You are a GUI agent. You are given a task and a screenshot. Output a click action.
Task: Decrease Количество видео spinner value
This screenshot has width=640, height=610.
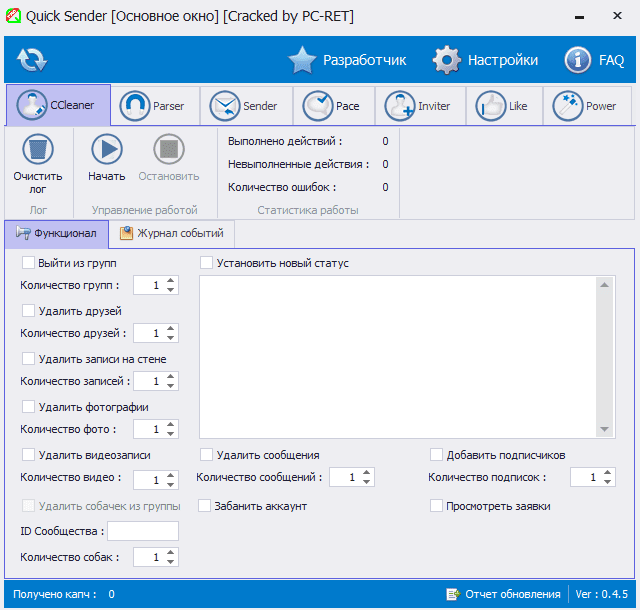pyautogui.click(x=171, y=485)
